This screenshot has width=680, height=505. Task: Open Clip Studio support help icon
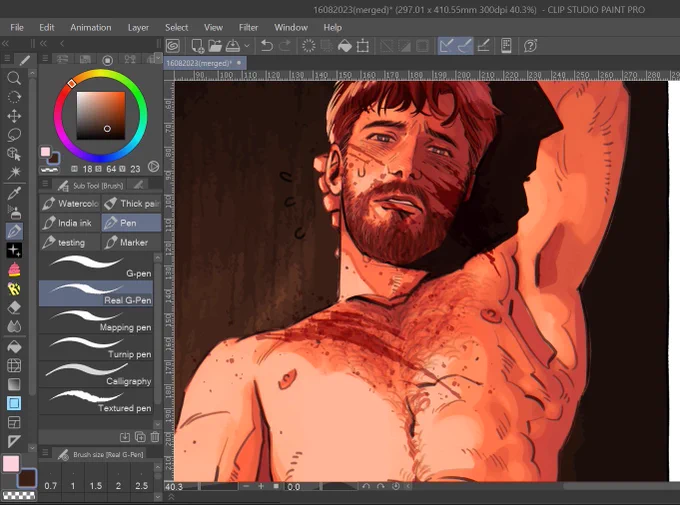[x=530, y=46]
